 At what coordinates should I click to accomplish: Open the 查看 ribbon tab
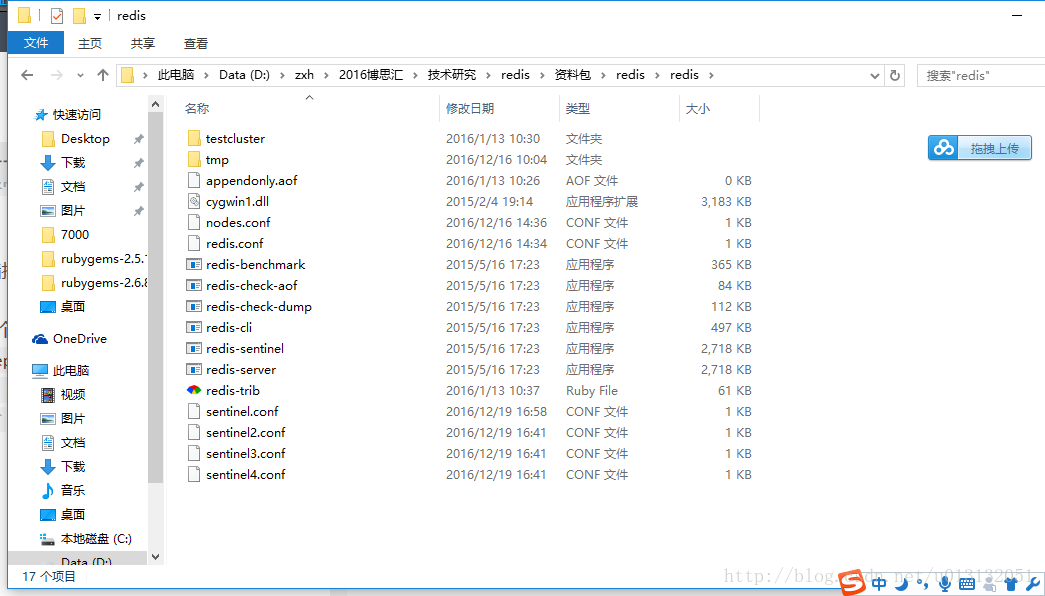[x=196, y=43]
